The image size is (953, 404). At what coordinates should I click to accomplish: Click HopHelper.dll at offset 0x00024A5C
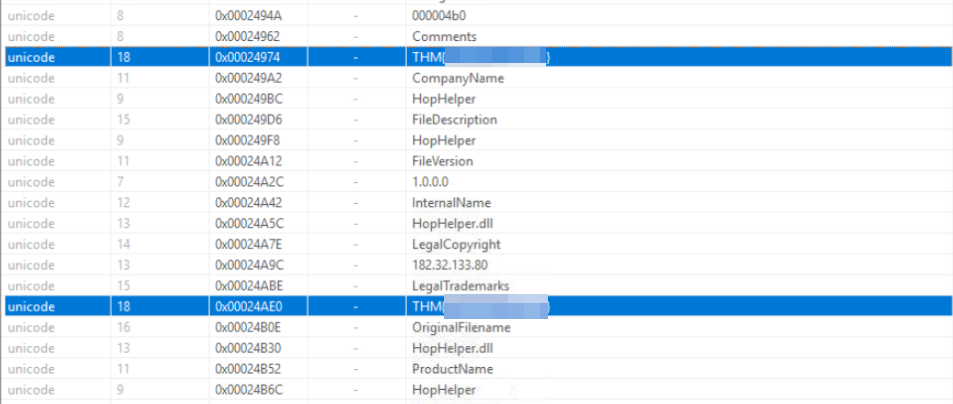click(448, 224)
